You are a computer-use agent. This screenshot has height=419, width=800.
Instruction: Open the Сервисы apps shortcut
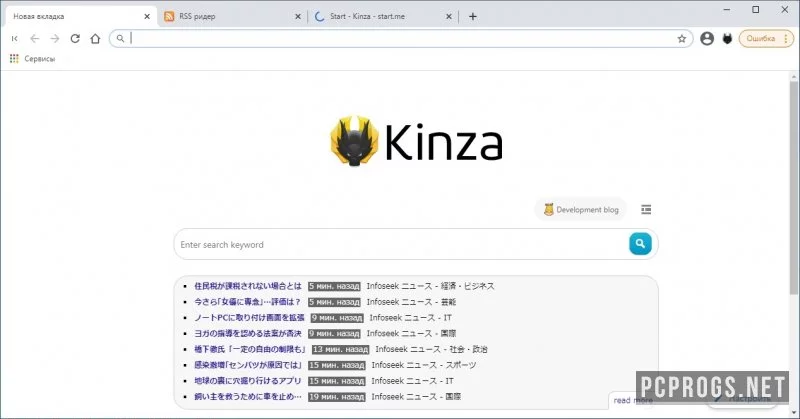click(x=32, y=59)
